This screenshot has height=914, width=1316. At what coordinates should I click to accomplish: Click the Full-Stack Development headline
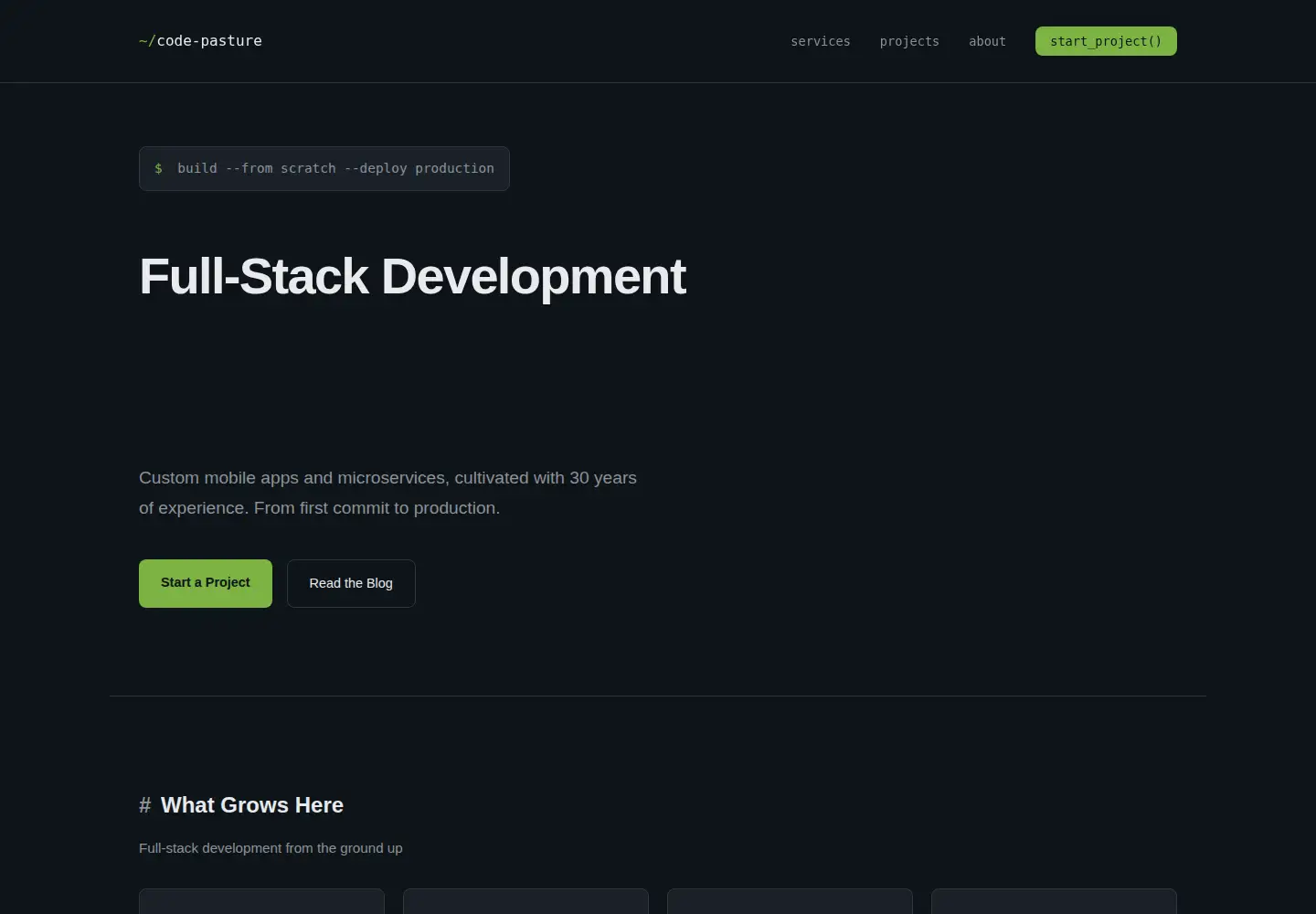(412, 276)
